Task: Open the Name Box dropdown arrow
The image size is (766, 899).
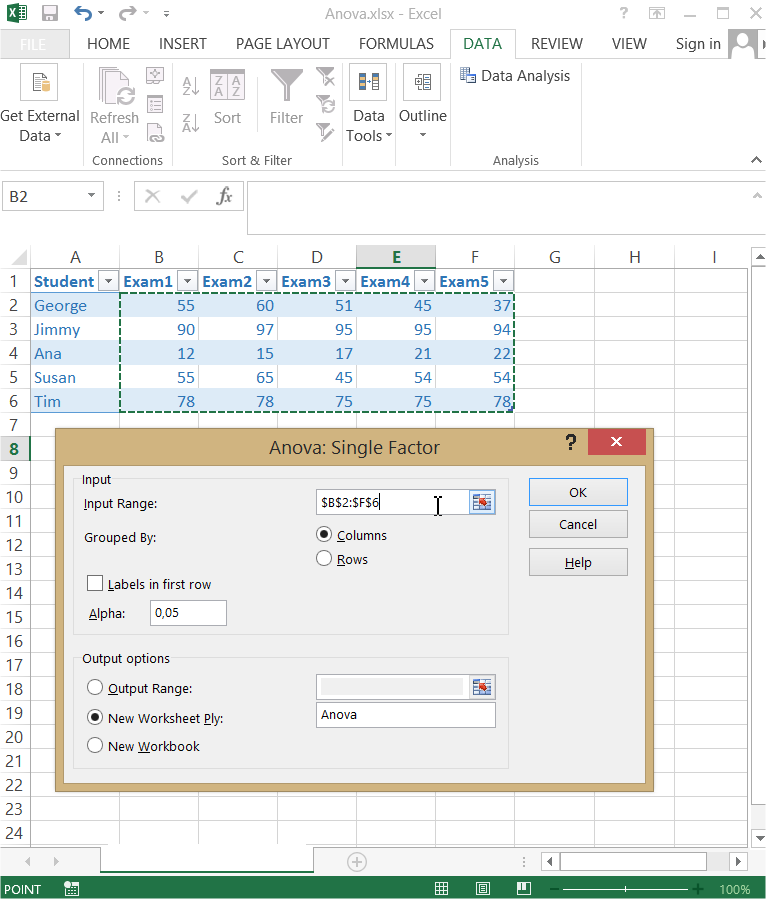Action: coord(91,196)
